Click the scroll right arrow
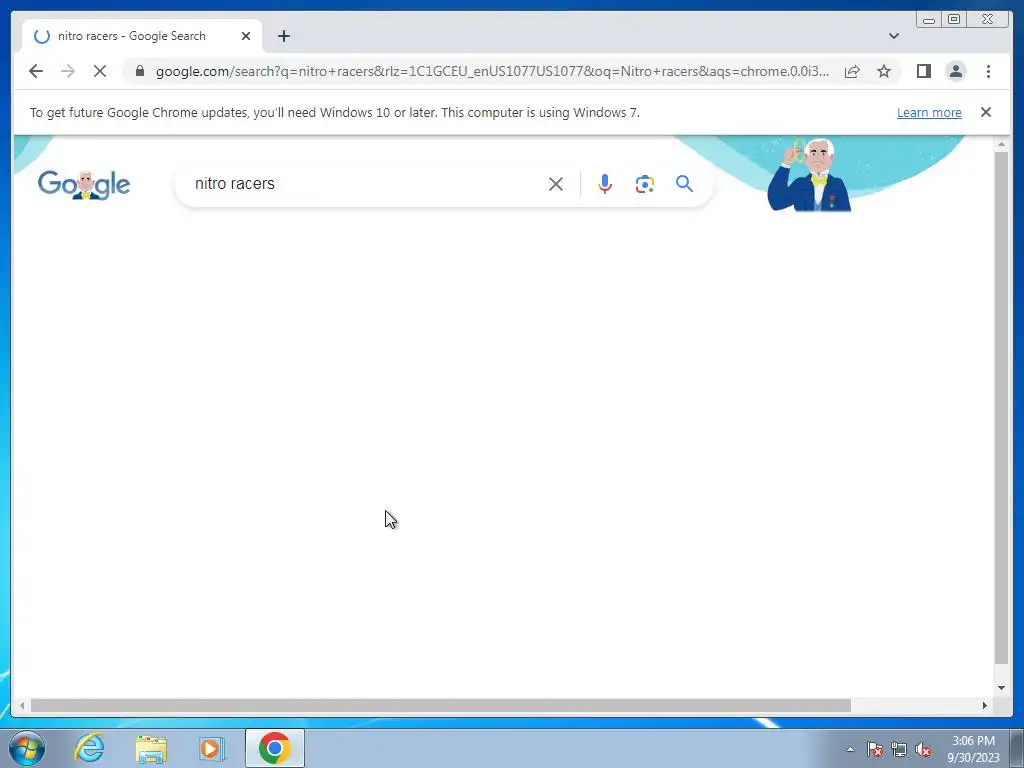This screenshot has width=1024, height=768. coord(985,705)
